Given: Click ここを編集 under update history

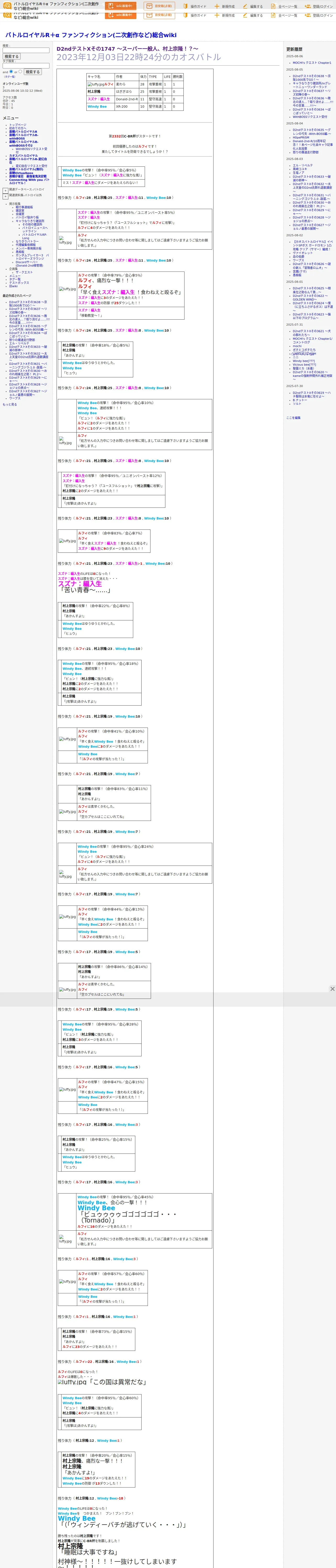Looking at the screenshot, I should (x=293, y=418).
